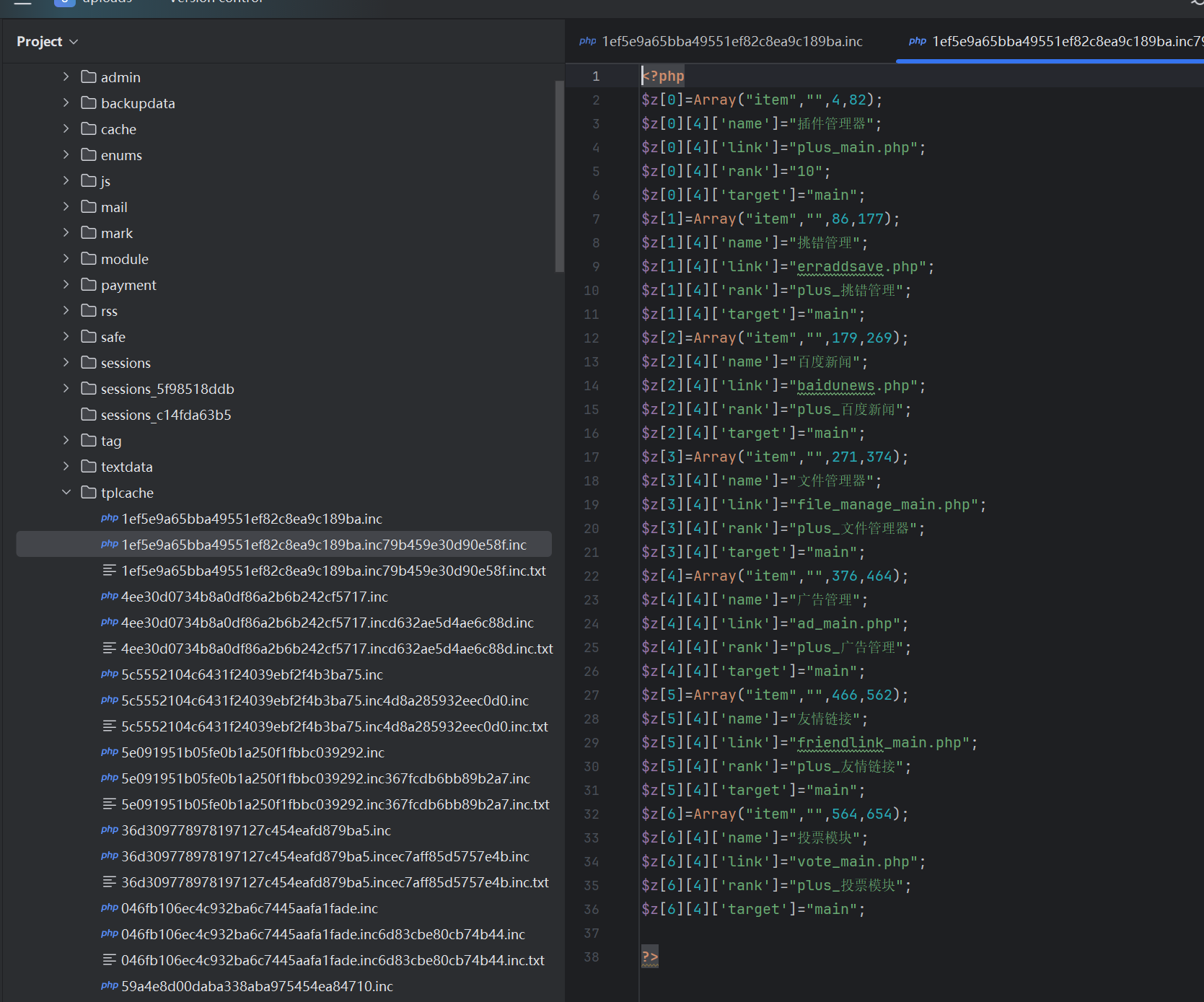Expand the backupdata folder chevron
Viewport: 1204px width, 1002px height.
tap(66, 102)
